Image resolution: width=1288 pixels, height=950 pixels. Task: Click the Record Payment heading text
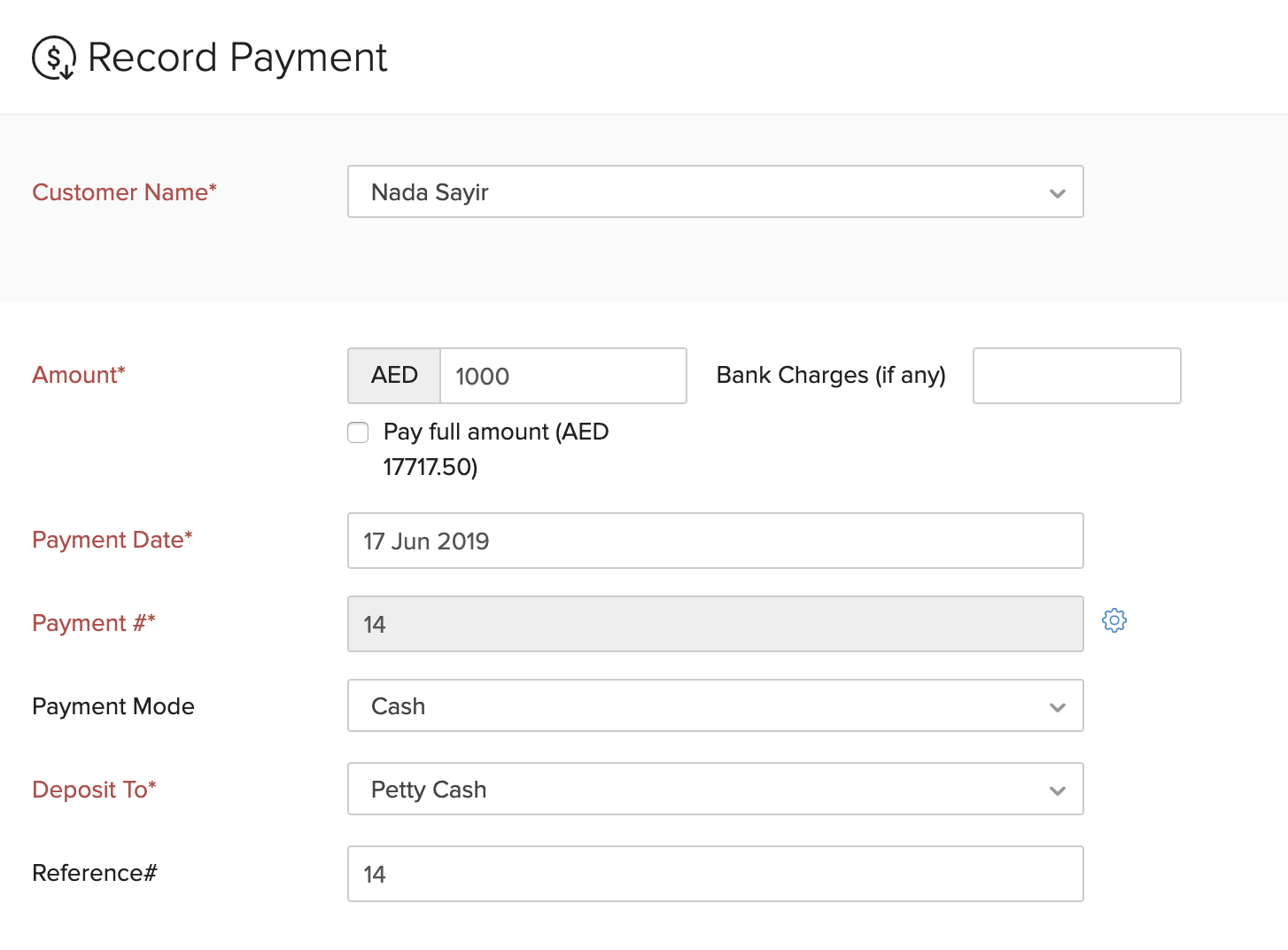coord(237,58)
